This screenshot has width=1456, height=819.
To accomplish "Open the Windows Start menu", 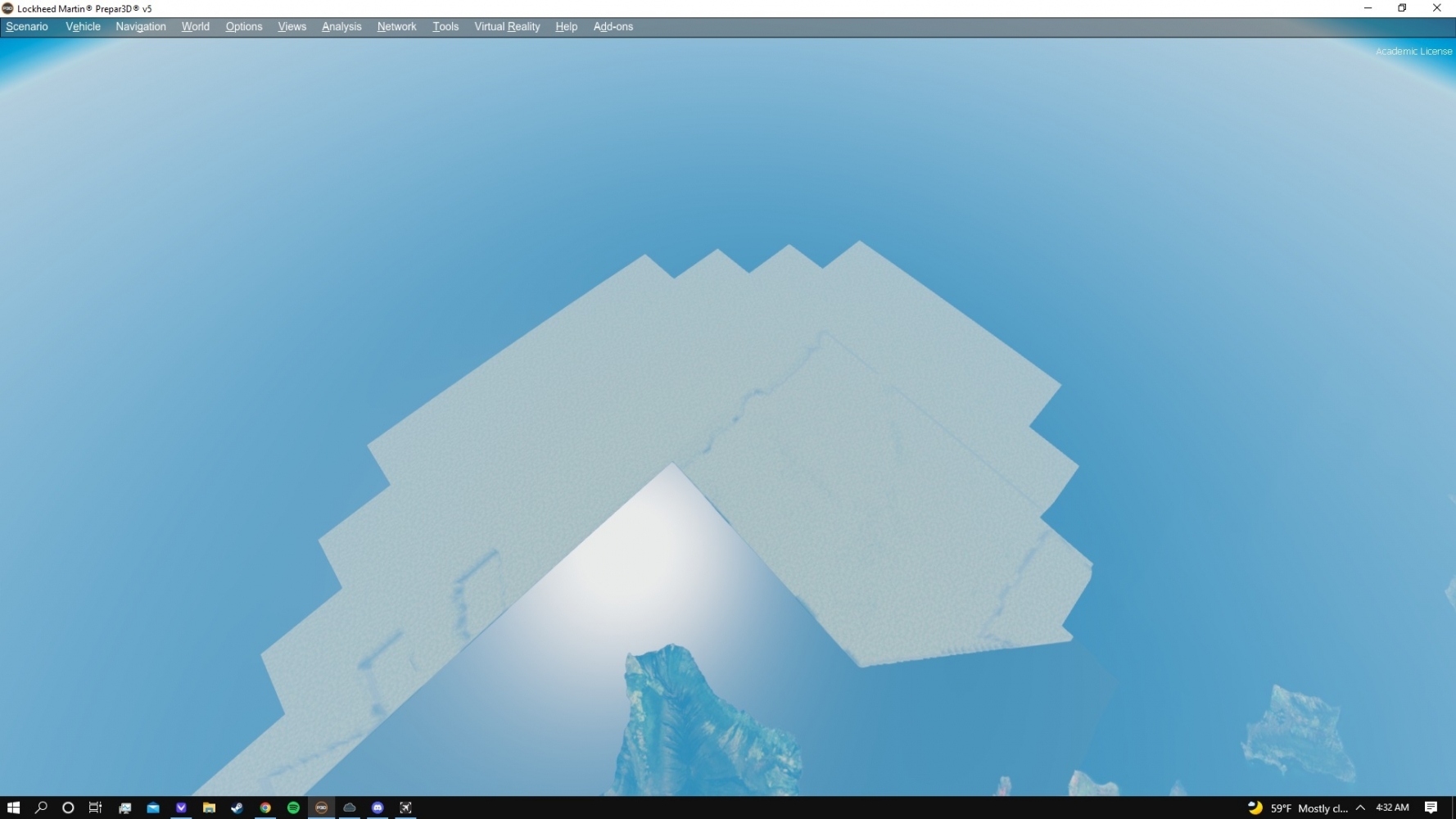I will [x=13, y=808].
